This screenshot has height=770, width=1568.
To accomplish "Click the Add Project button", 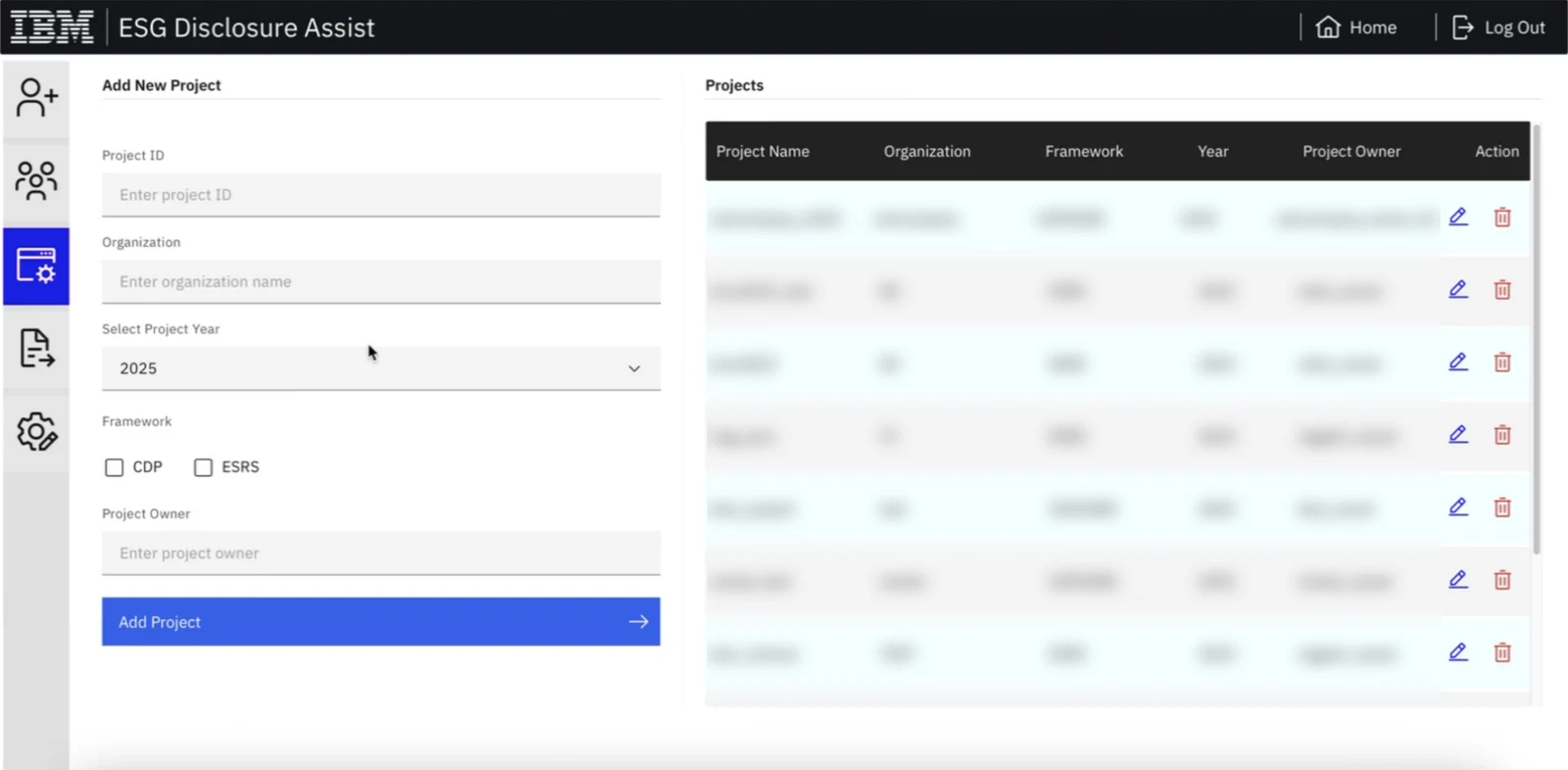I will (x=381, y=622).
